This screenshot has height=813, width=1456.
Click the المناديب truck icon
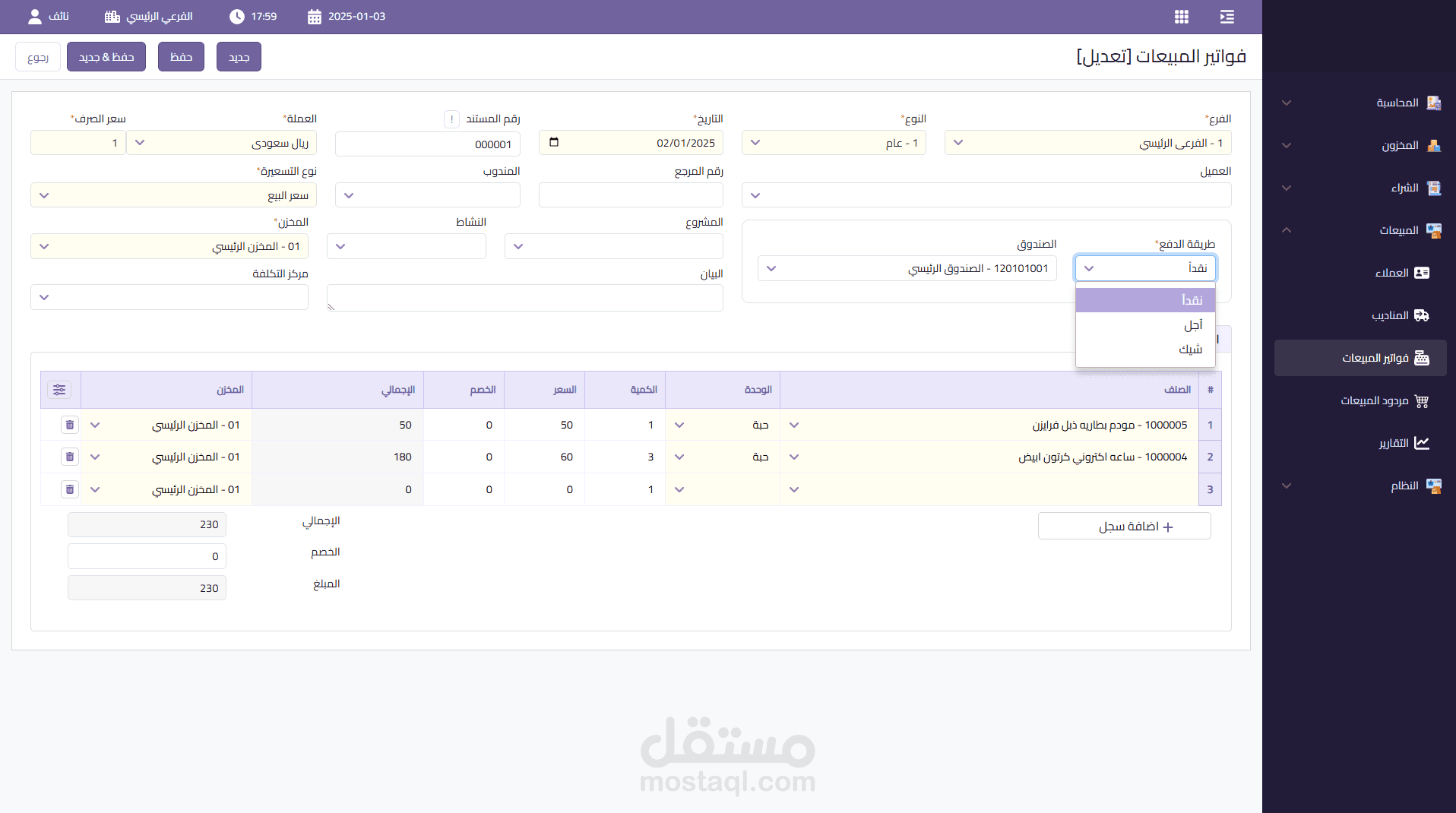tap(1422, 315)
